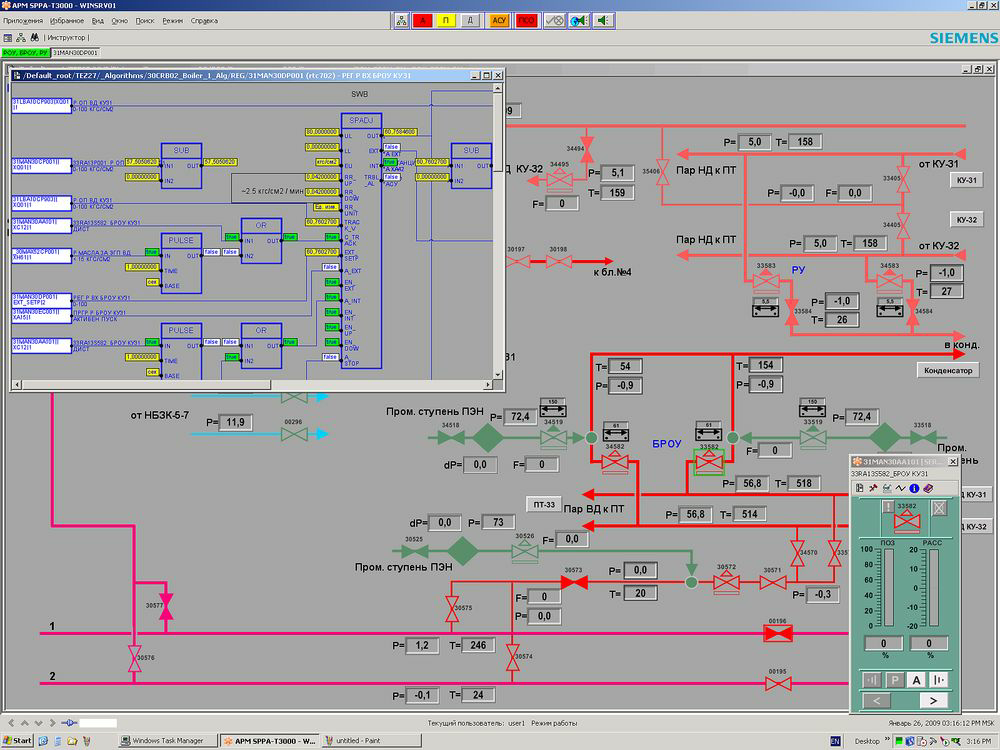Select mode 'P' in the faceplate
1000x750 pixels.
(895, 680)
